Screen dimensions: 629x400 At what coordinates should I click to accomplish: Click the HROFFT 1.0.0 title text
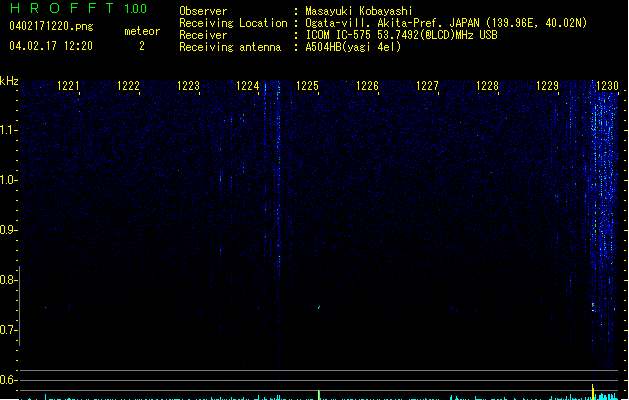click(x=79, y=8)
